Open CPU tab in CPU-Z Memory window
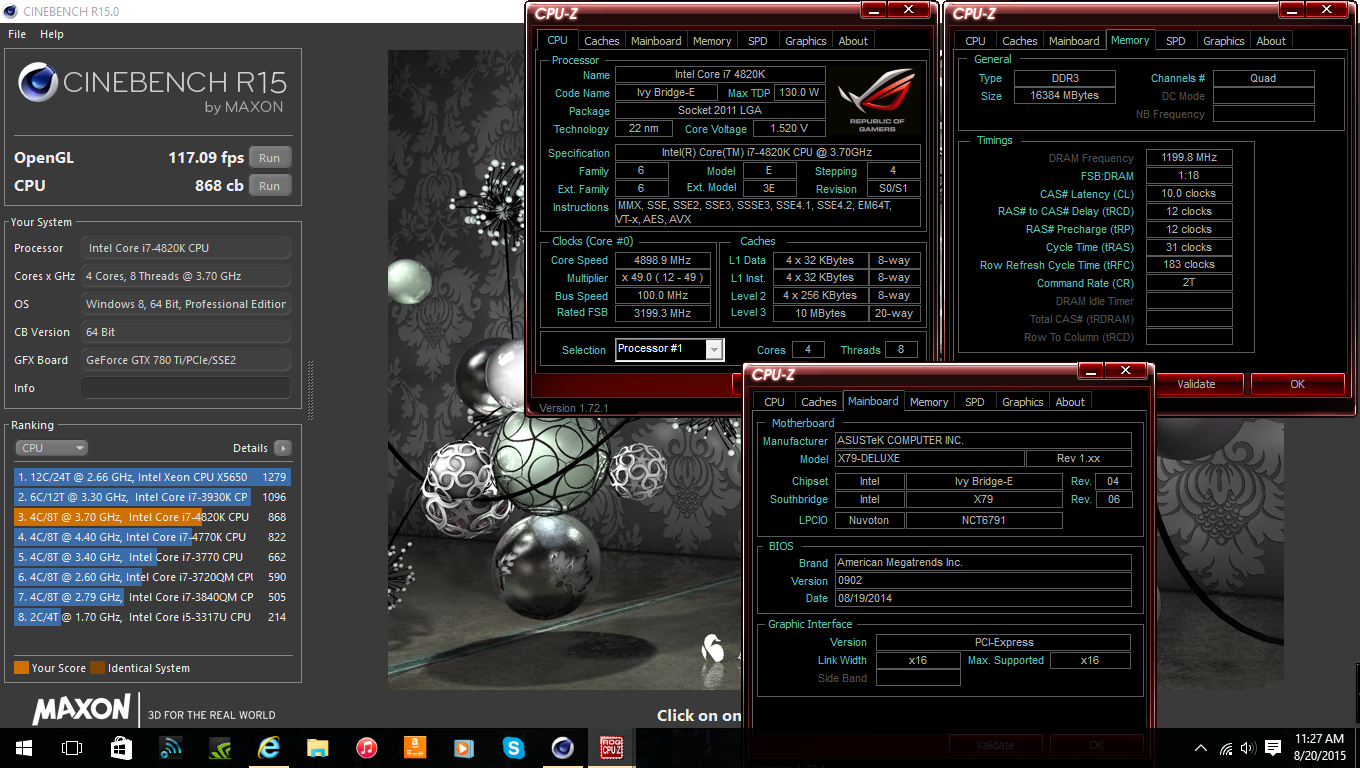 pyautogui.click(x=975, y=41)
